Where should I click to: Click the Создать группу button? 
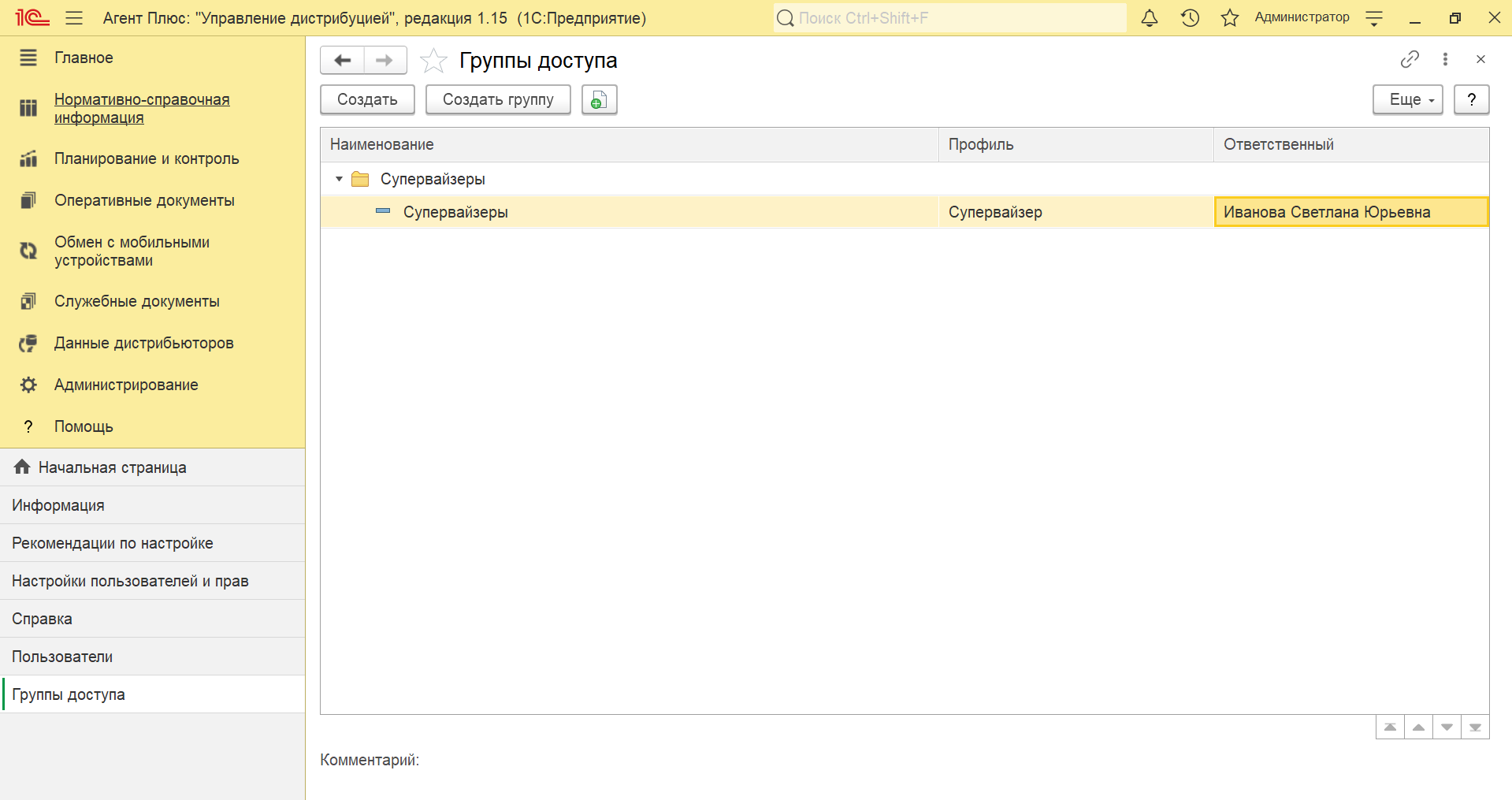(x=498, y=99)
